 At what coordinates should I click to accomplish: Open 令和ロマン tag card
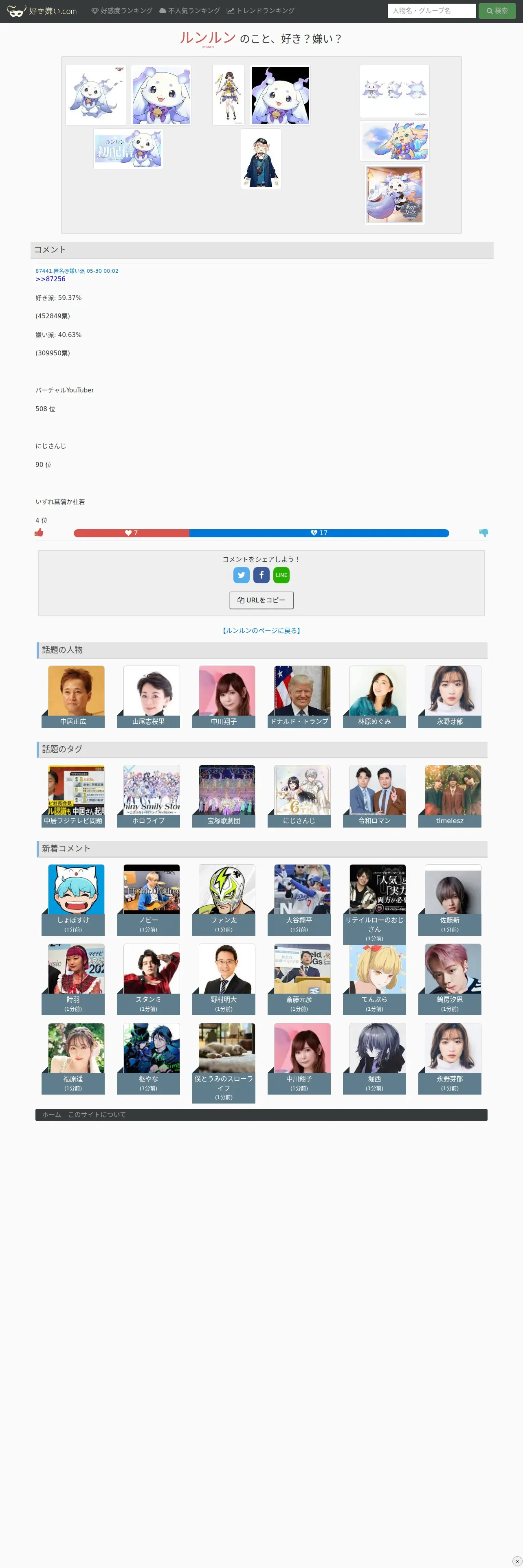(x=374, y=796)
